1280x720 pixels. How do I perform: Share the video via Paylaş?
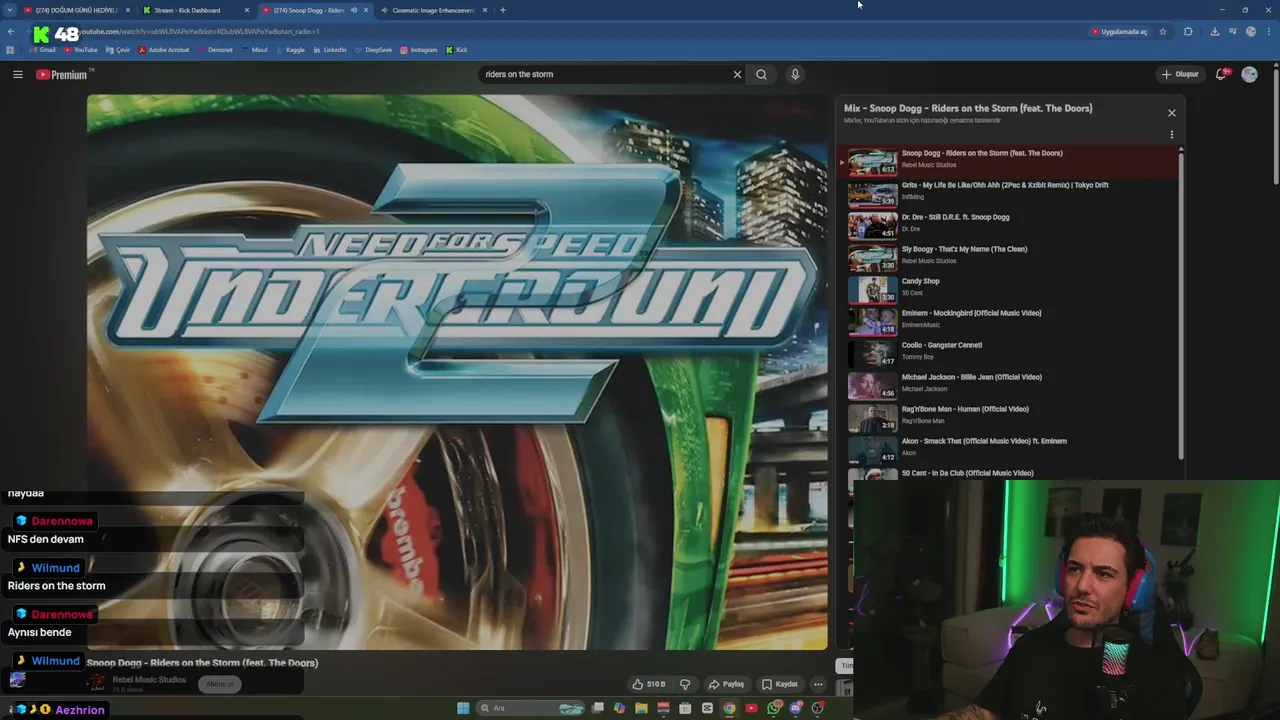726,684
